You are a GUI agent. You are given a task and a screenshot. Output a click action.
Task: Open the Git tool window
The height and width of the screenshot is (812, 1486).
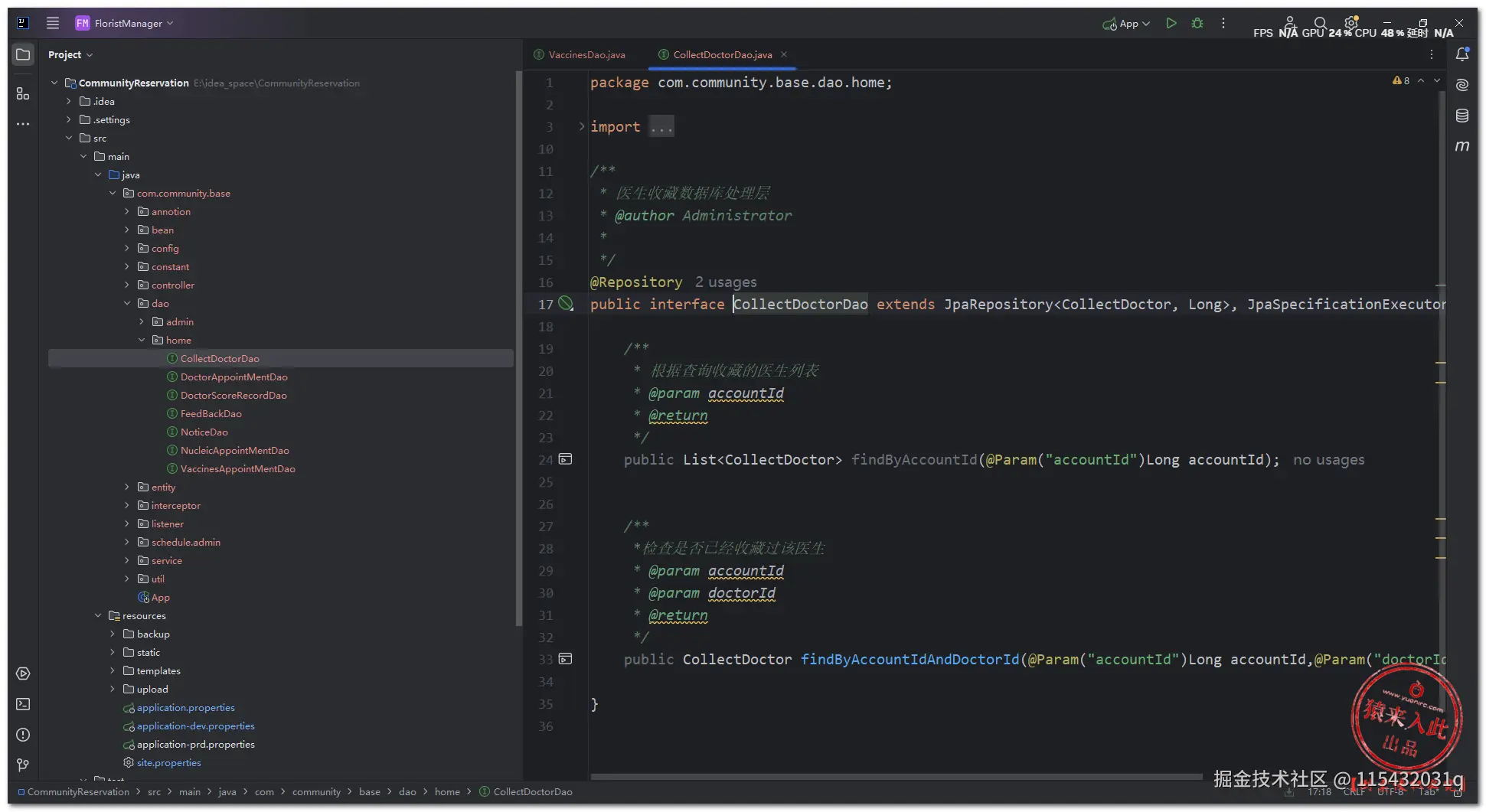pos(23,765)
